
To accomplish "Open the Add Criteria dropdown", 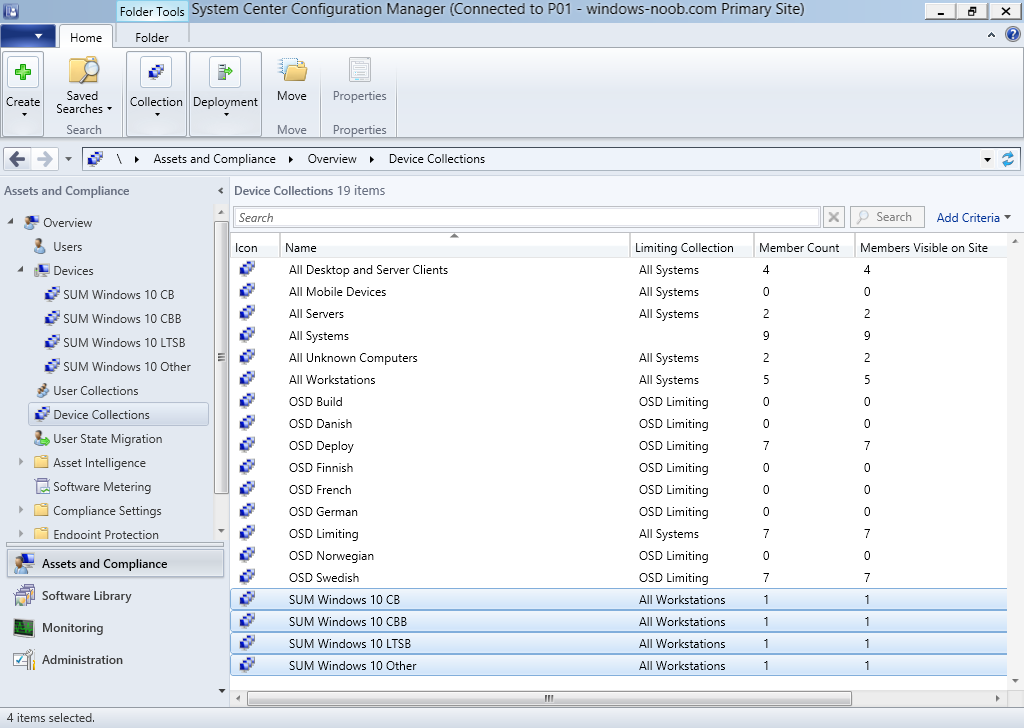I will [x=974, y=217].
